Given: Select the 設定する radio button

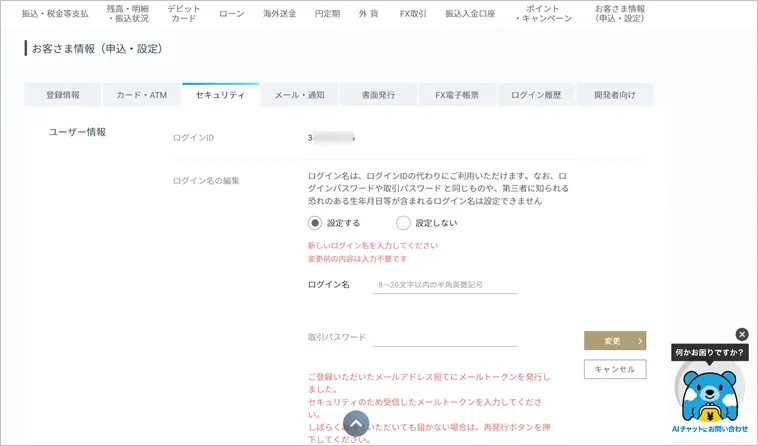Looking at the screenshot, I should pyautogui.click(x=315, y=223).
